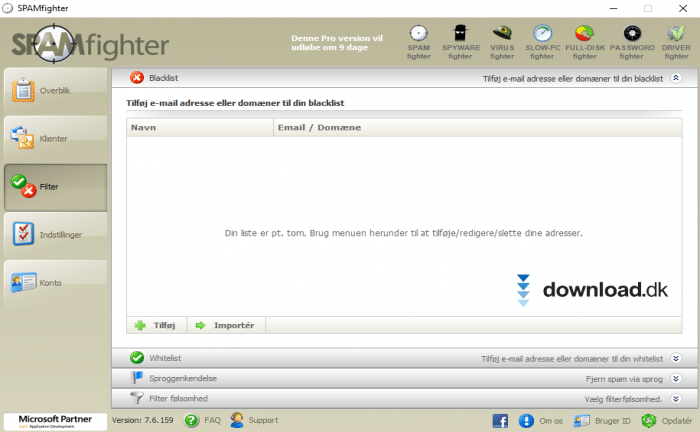Viewport: 700px width, 432px height.
Task: Click the Importér button
Action: pyautogui.click(x=226, y=325)
